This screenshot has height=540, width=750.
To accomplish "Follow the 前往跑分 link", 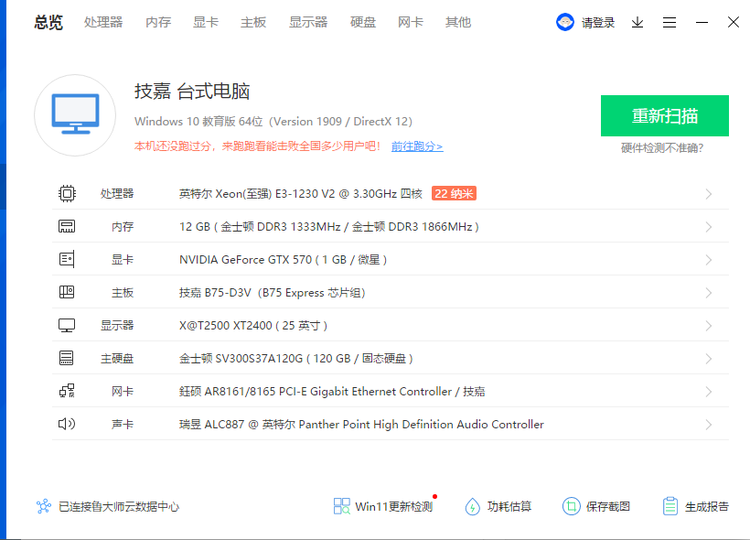I will 416,146.
